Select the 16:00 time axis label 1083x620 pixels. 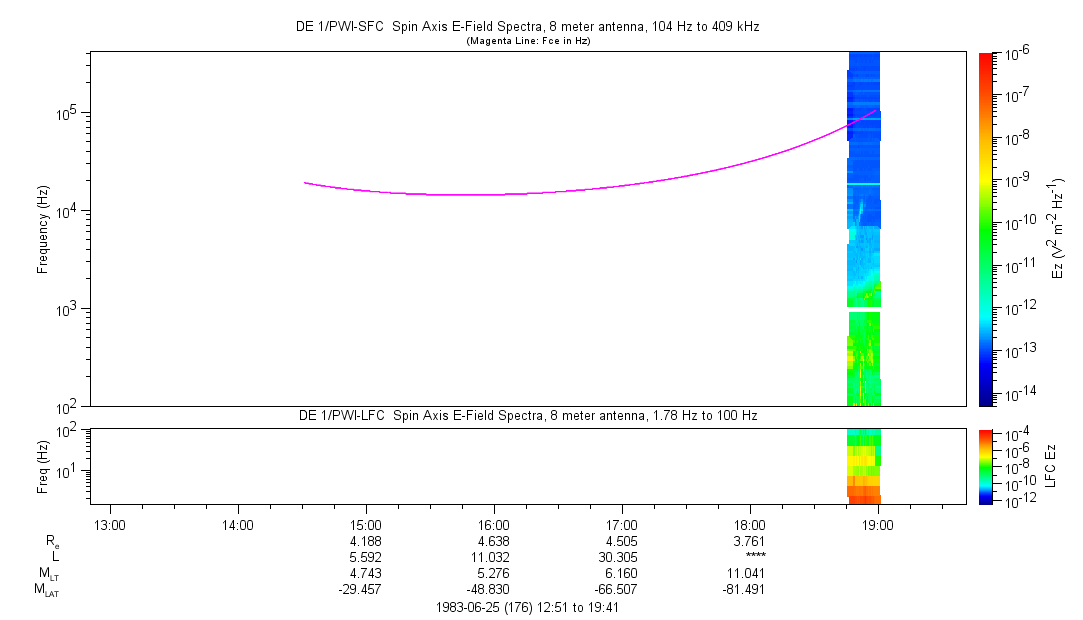494,525
